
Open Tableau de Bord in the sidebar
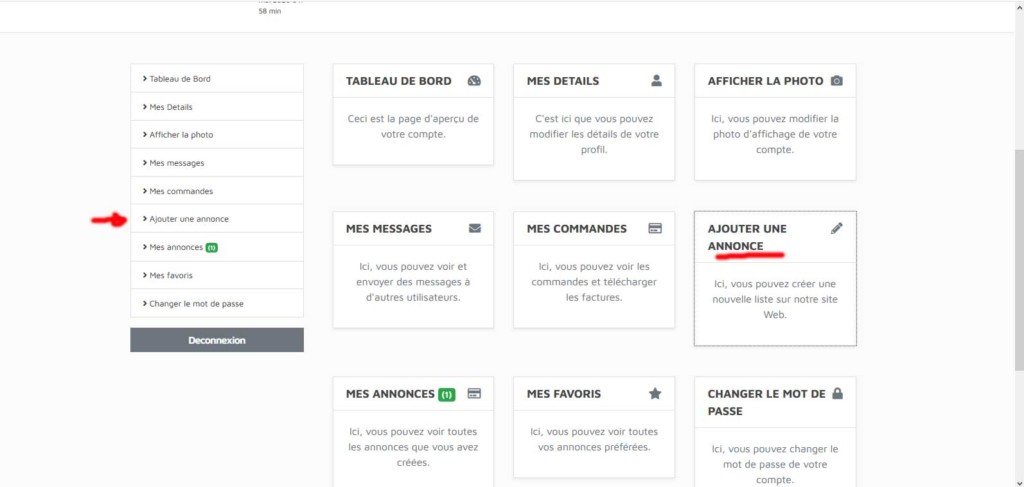[x=217, y=78]
